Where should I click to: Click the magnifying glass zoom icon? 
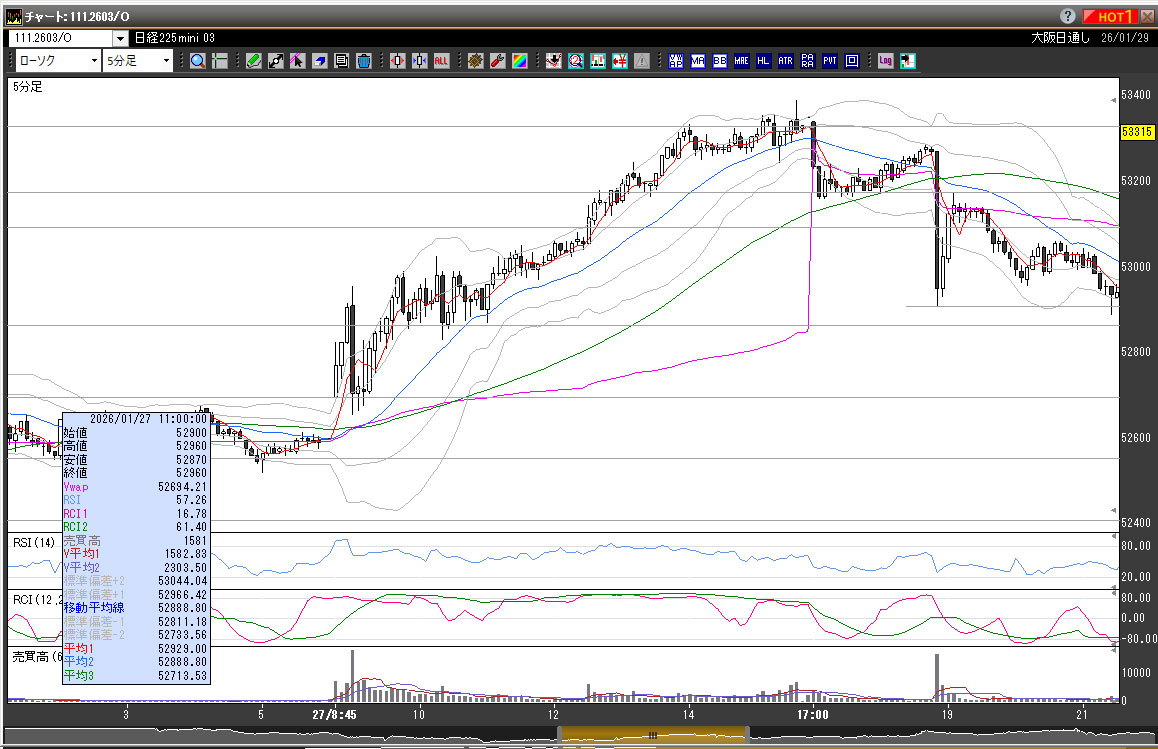[x=198, y=61]
